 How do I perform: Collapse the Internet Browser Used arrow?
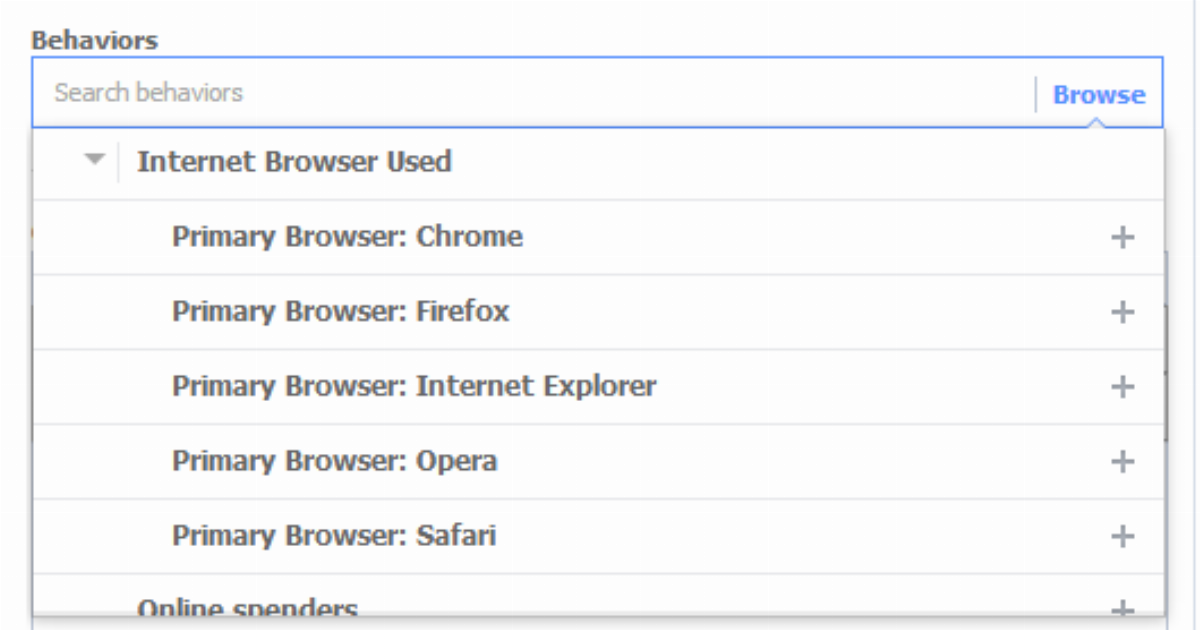(95, 160)
